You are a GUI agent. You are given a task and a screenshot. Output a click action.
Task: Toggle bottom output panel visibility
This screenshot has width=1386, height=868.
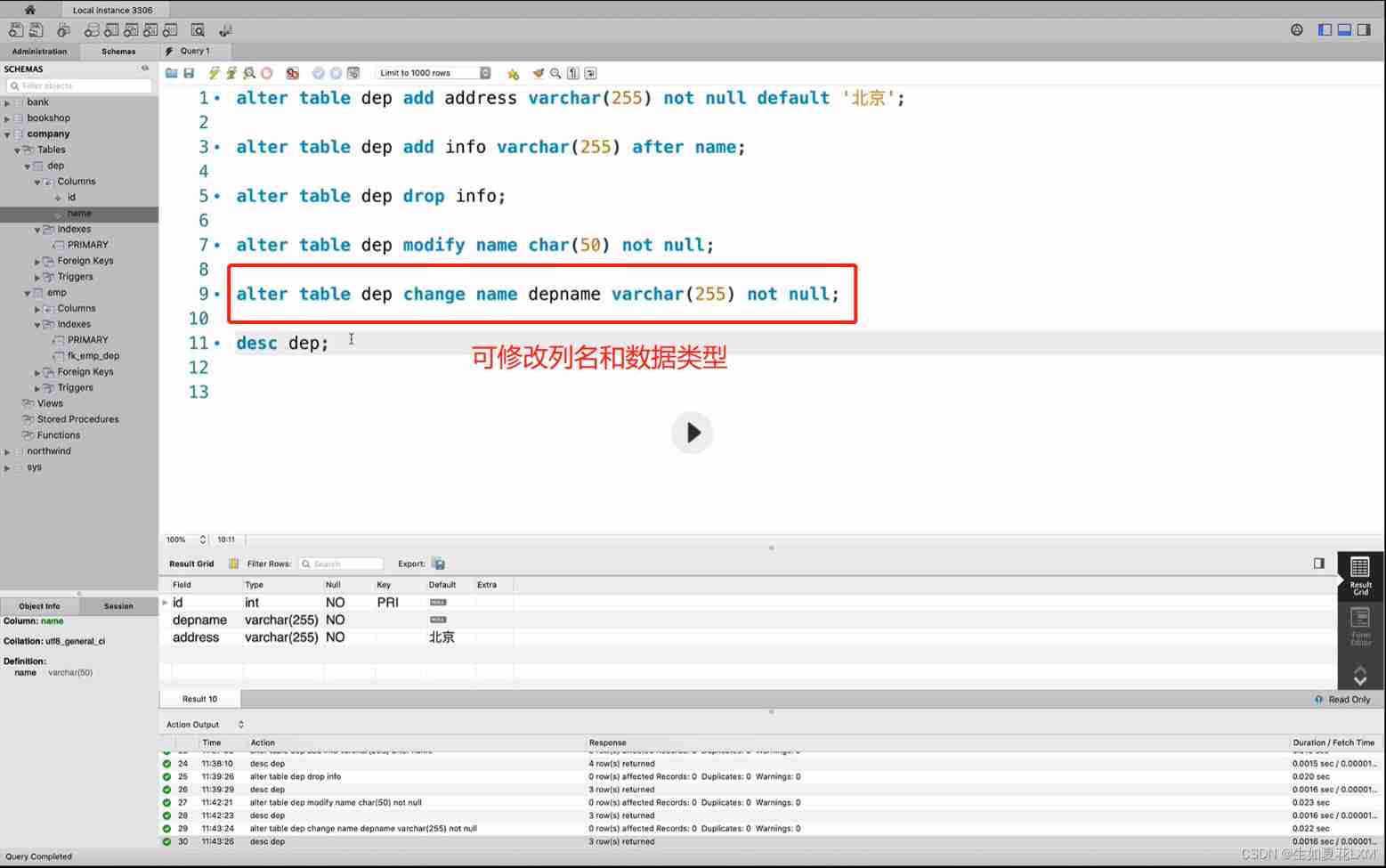[1344, 29]
